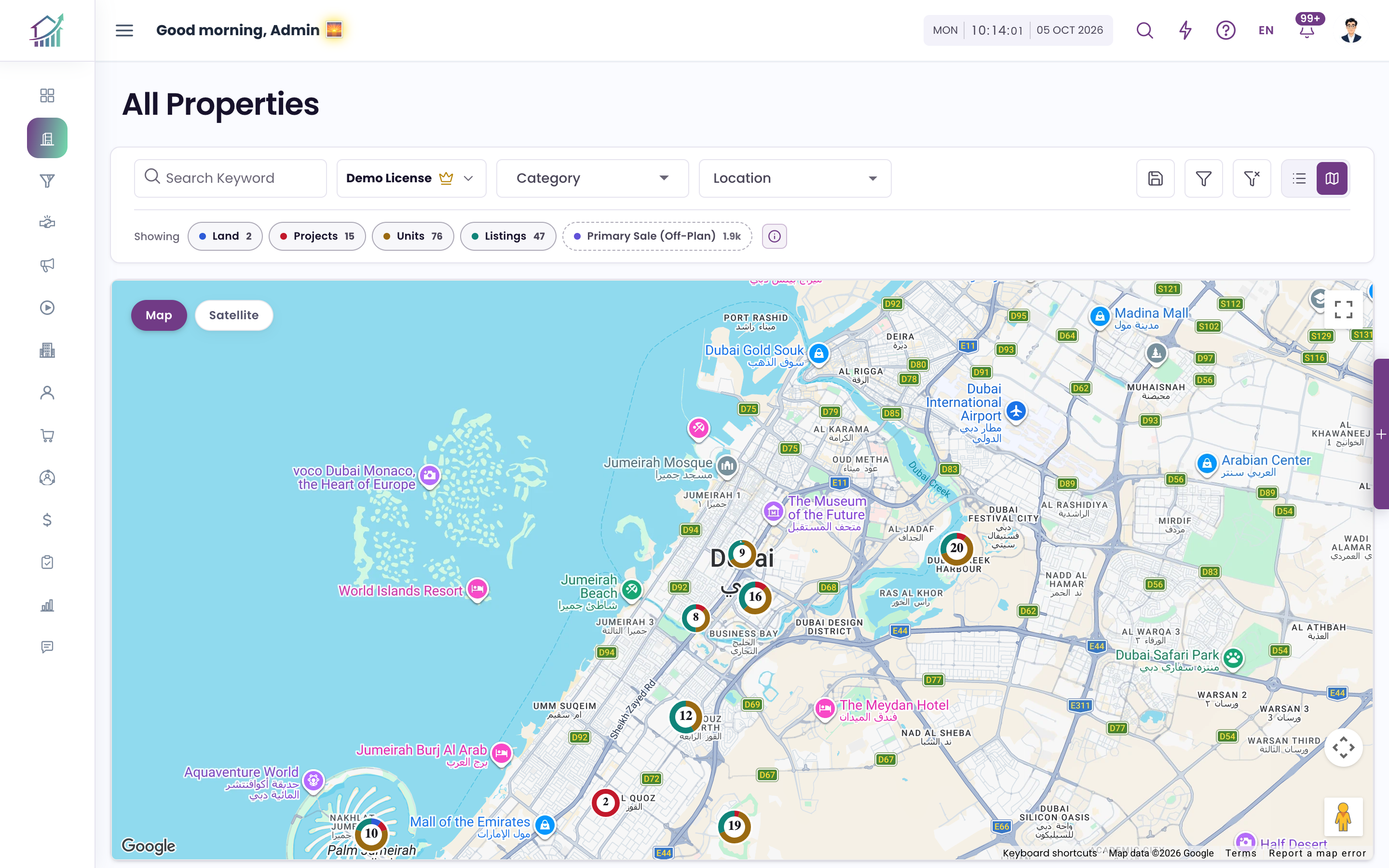
Task: Click the red cluster marker 2
Action: pyautogui.click(x=606, y=802)
